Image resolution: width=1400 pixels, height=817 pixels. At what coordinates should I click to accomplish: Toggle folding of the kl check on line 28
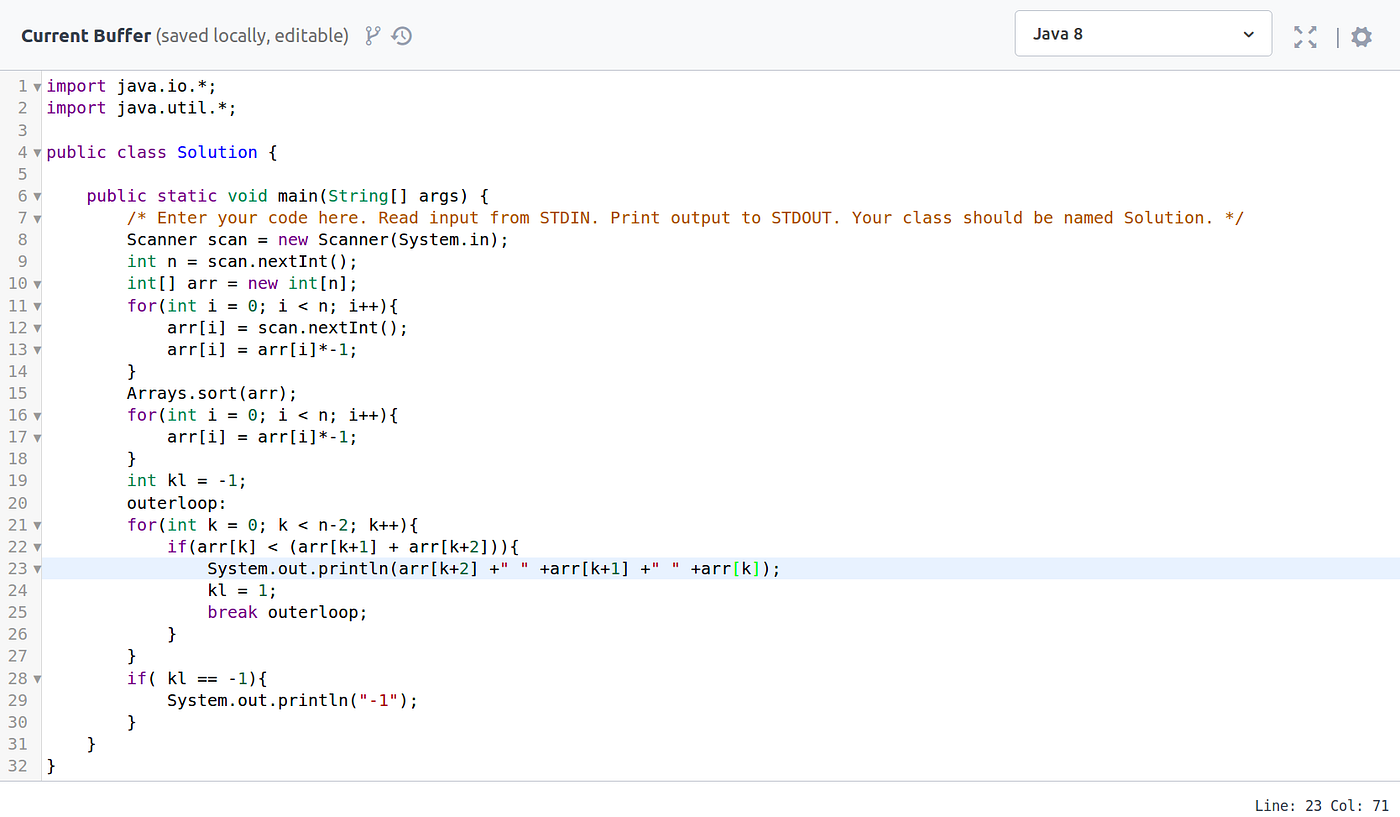coord(36,678)
